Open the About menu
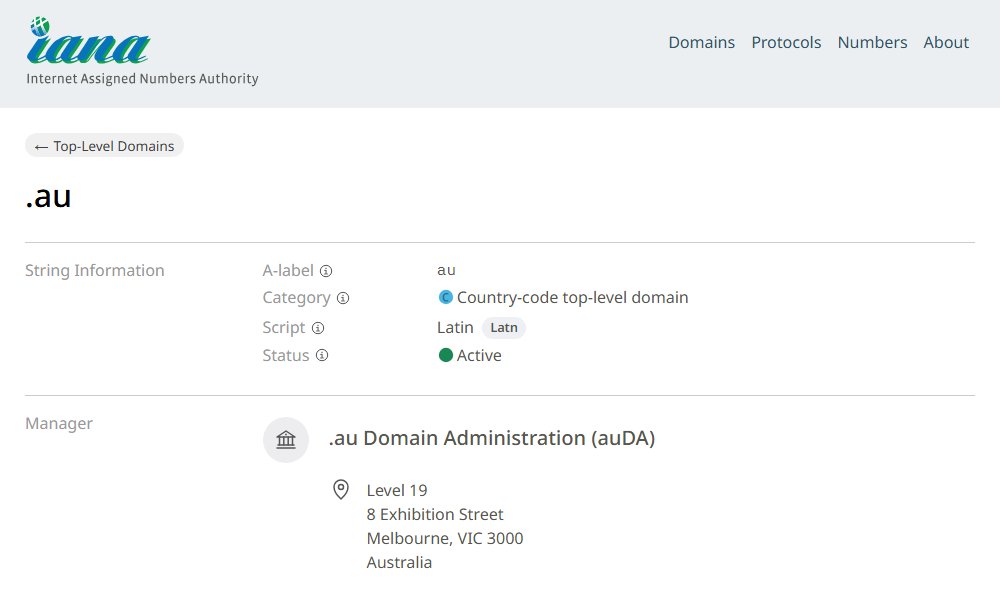Viewport: 1000px width, 600px height. tap(946, 42)
